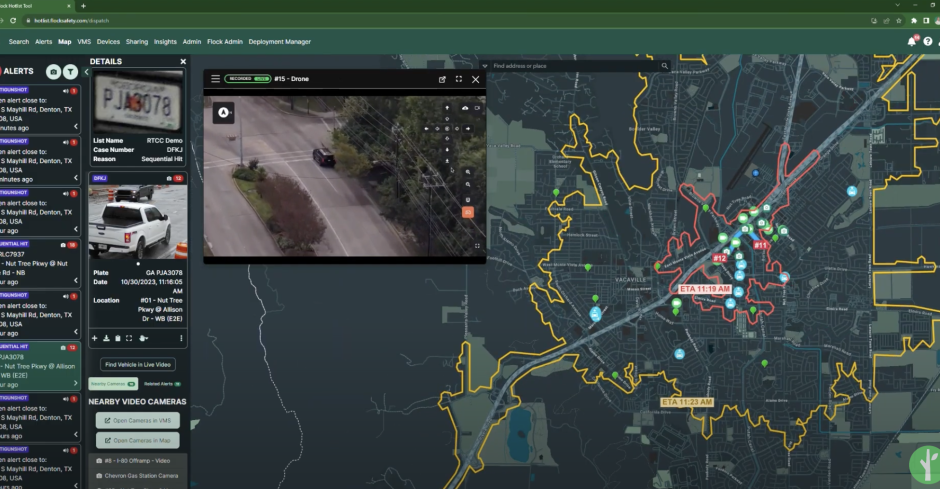This screenshot has width=940, height=489.
Task: View the PJA3078 license plate thumbnail
Action: [138, 102]
